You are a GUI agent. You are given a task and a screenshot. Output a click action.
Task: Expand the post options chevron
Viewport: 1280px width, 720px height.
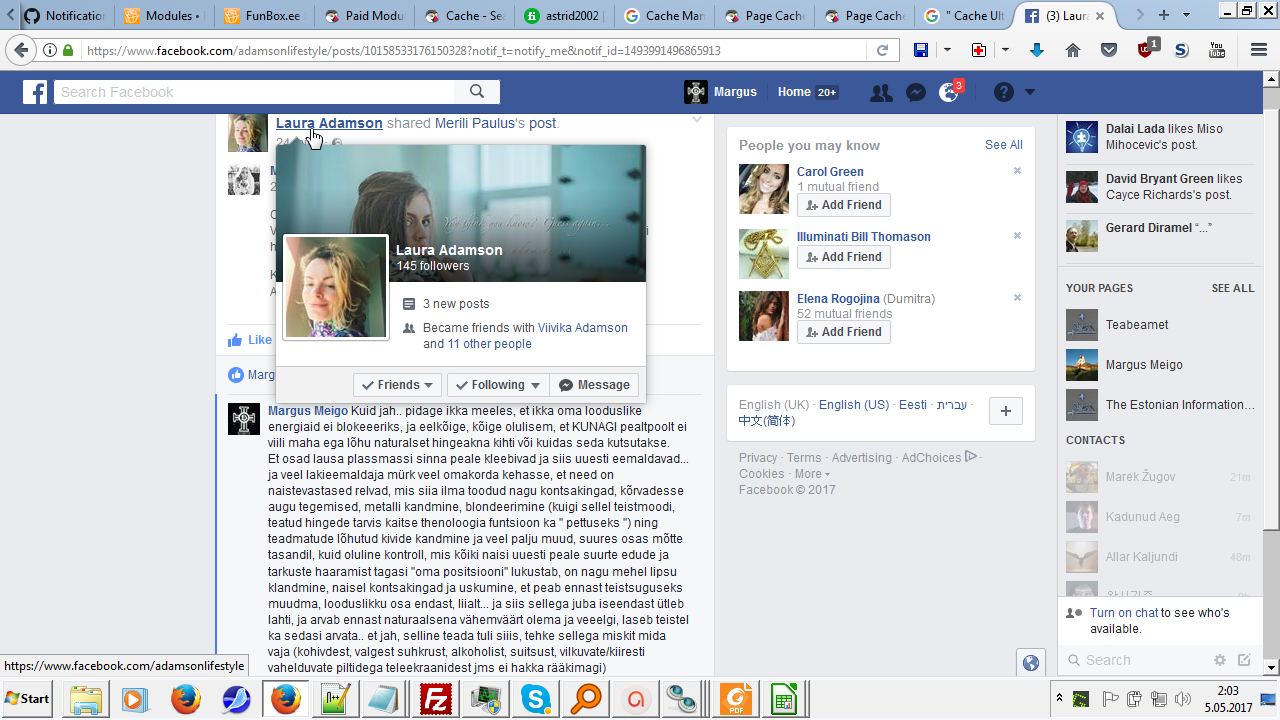pyautogui.click(x=697, y=120)
